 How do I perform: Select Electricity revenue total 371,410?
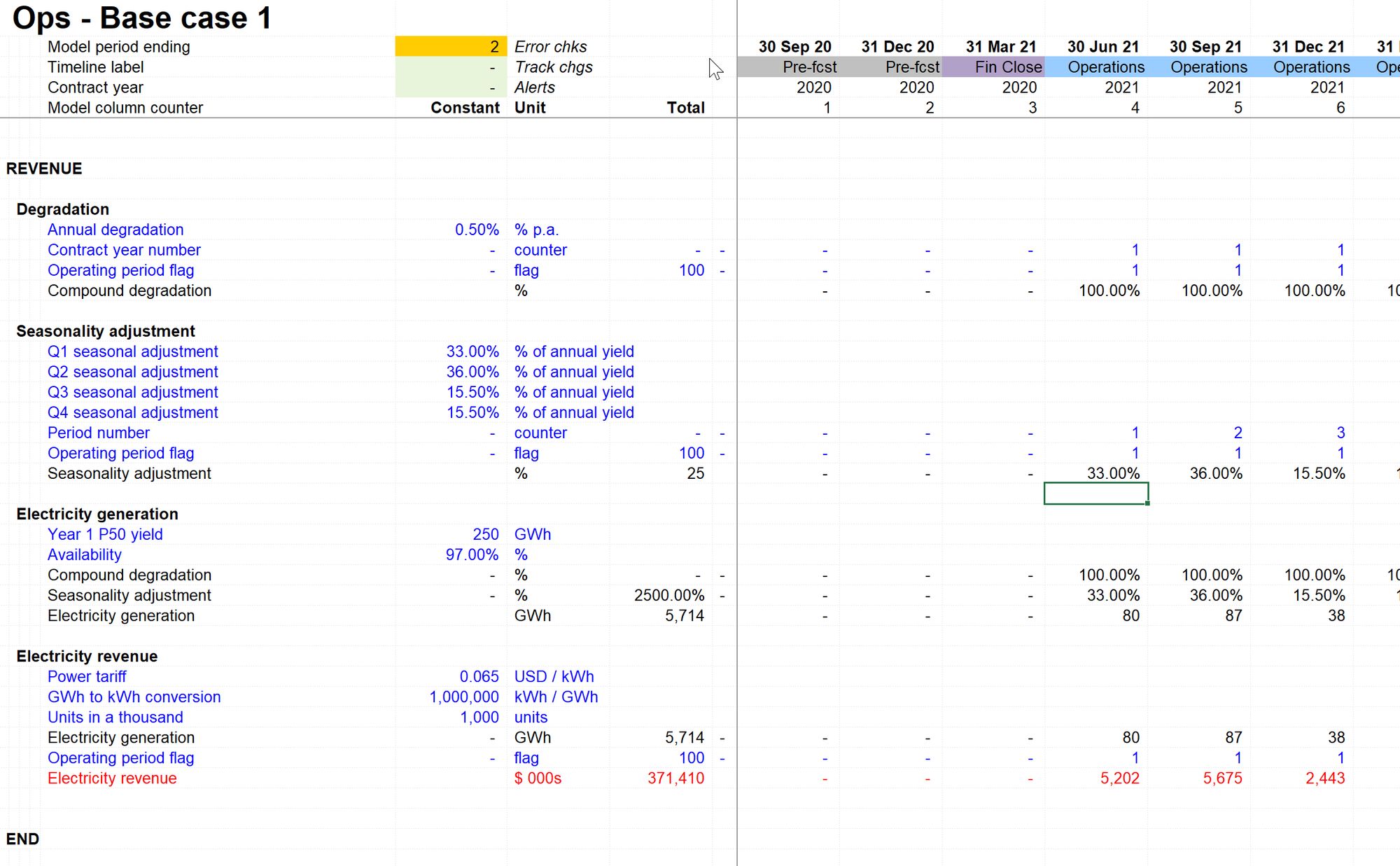tap(675, 778)
